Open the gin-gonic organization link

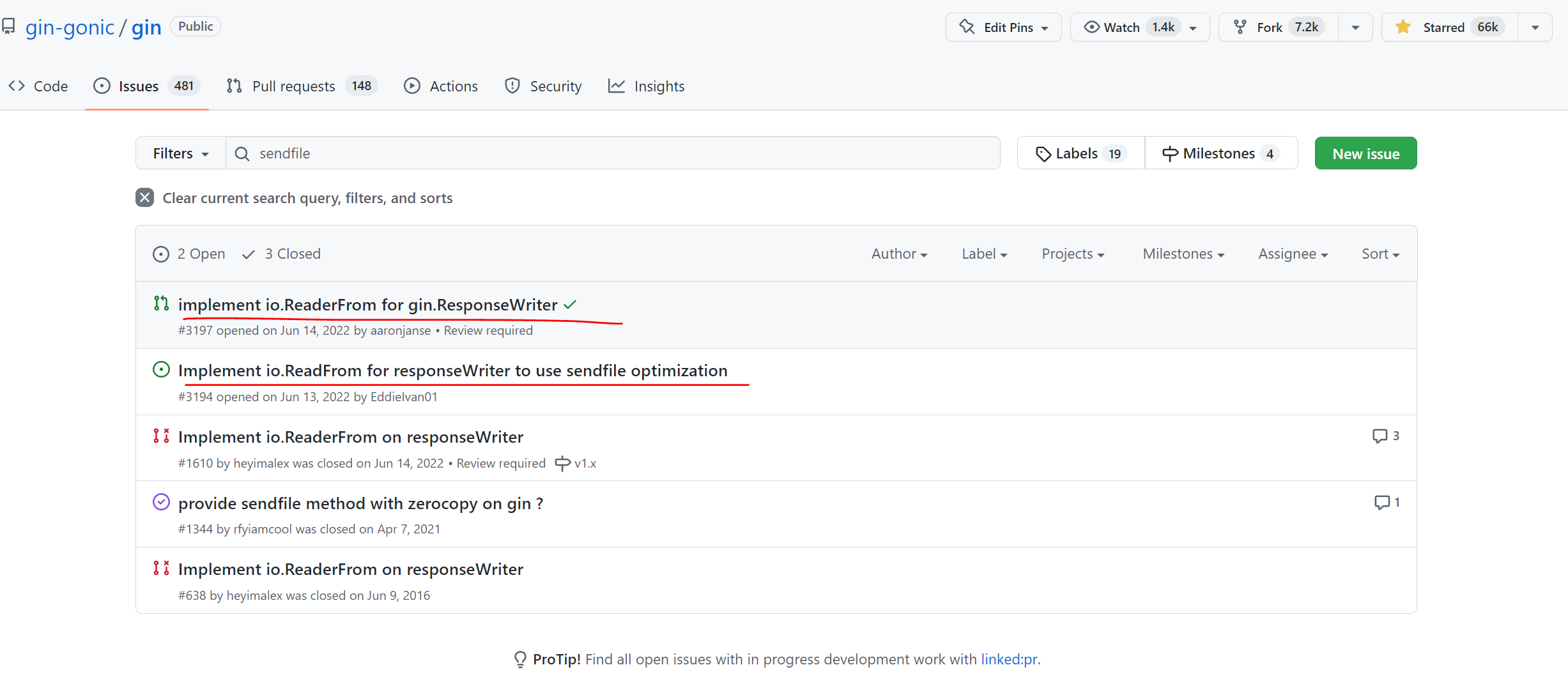[70, 27]
